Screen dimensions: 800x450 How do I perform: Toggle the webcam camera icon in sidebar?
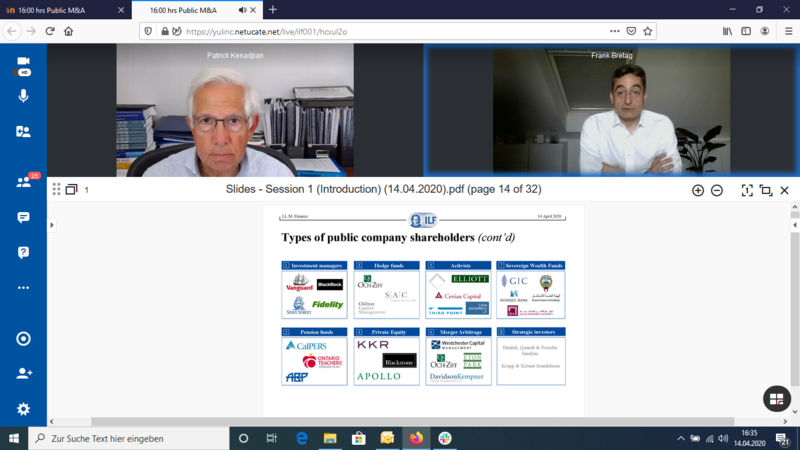click(23, 61)
